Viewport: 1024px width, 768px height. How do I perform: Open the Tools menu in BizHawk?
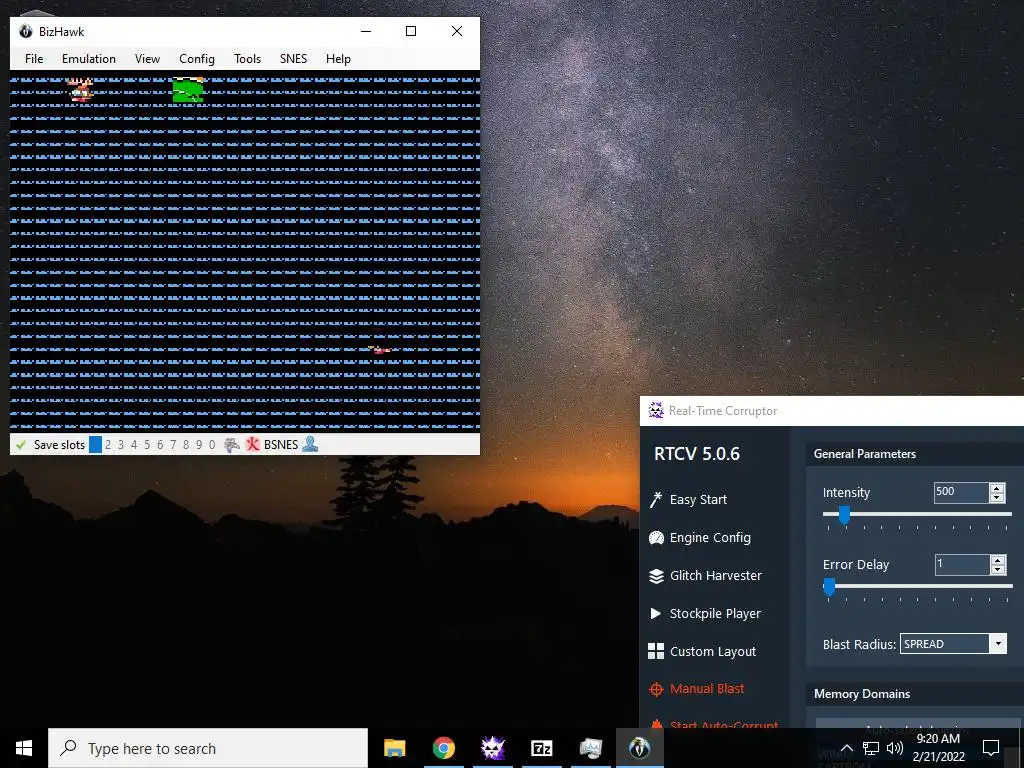[x=248, y=59]
